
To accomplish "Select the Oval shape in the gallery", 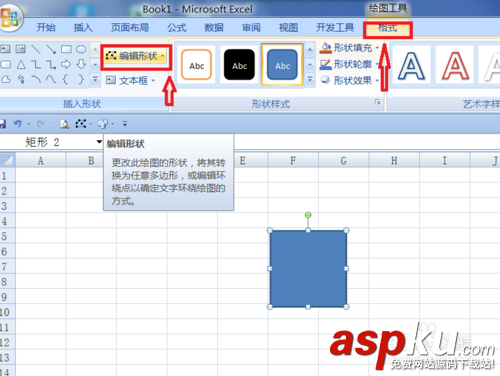I will pyautogui.click(x=81, y=49).
